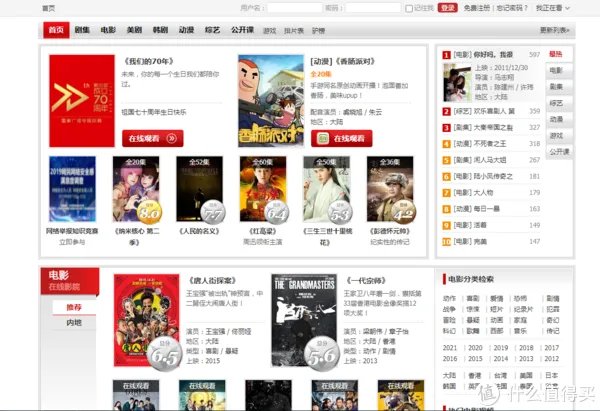Focus the 密码 input field
This screenshot has width=600, height=411.
pos(373,8)
